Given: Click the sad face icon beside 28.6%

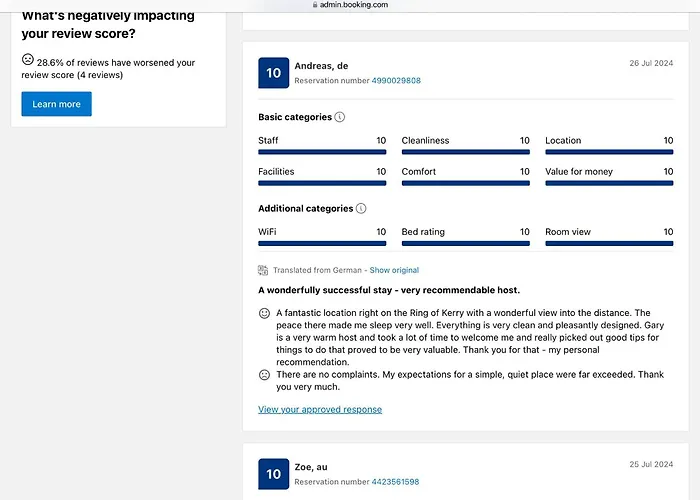Looking at the screenshot, I should click(x=27, y=60).
